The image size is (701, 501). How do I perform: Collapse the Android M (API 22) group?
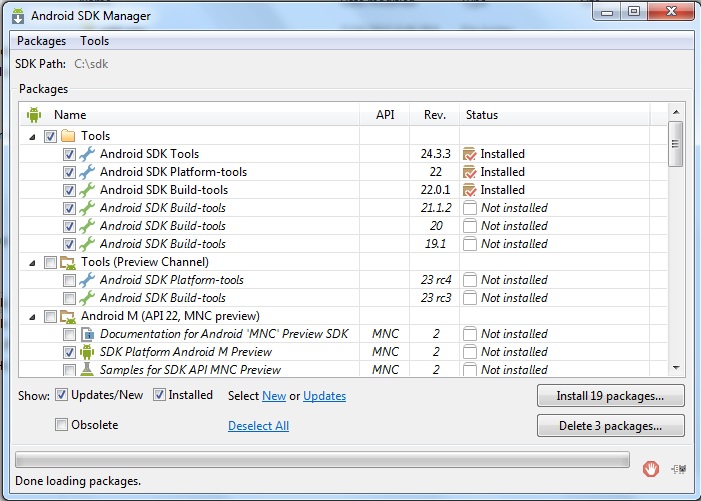34,317
